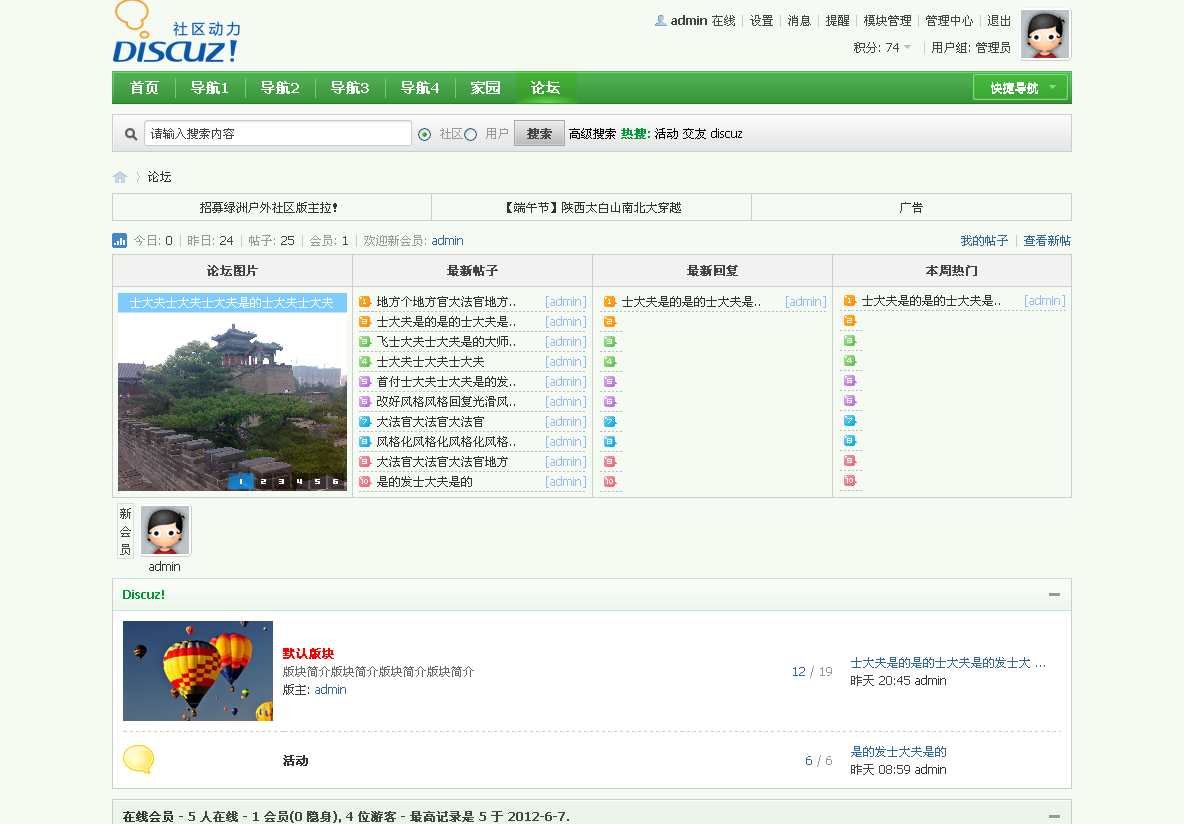The image size is (1184, 824).
Task: Go to home via breadcrumb house icon
Action: (120, 177)
